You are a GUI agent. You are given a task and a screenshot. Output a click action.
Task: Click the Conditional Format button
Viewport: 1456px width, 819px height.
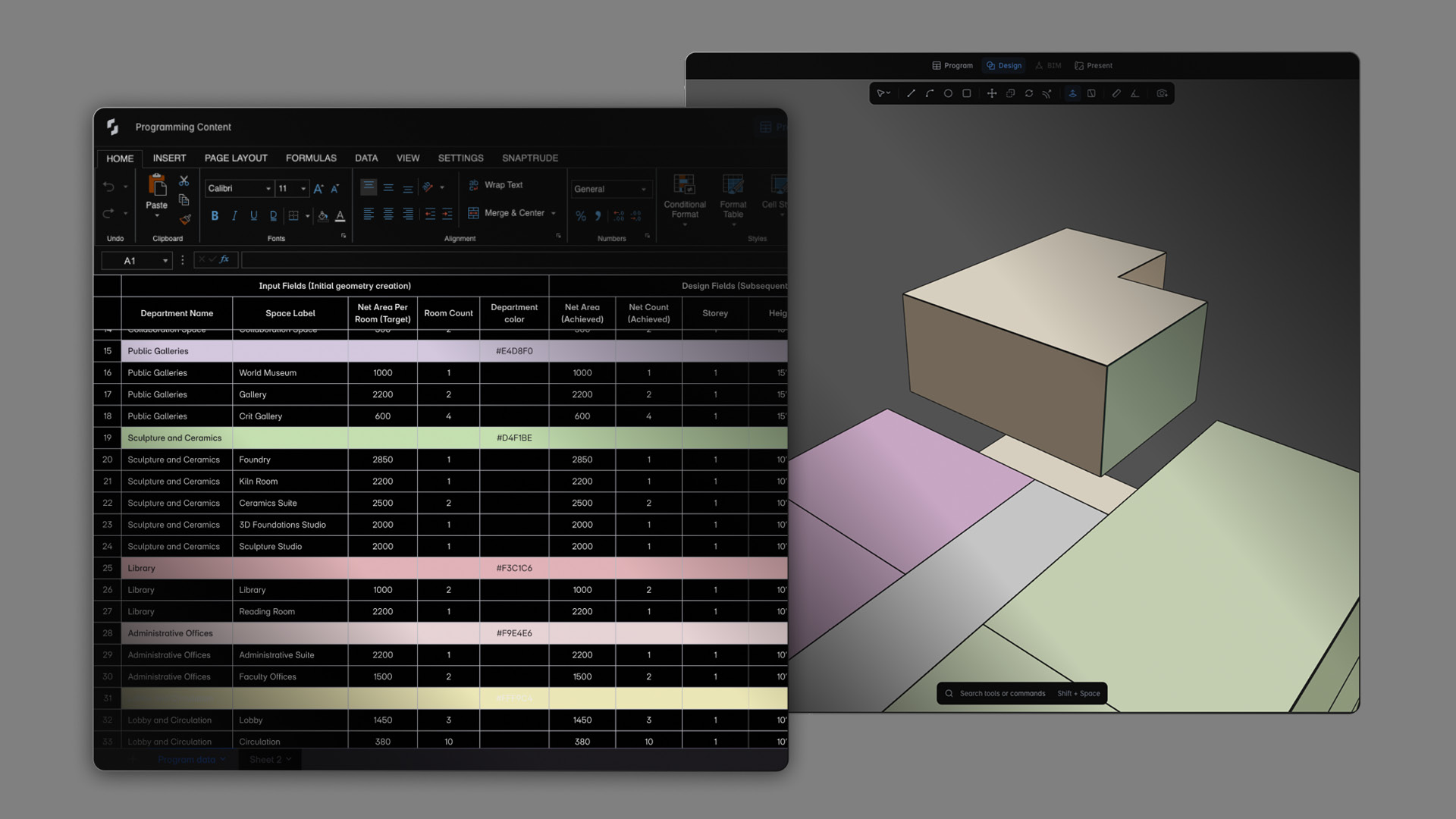(x=684, y=197)
